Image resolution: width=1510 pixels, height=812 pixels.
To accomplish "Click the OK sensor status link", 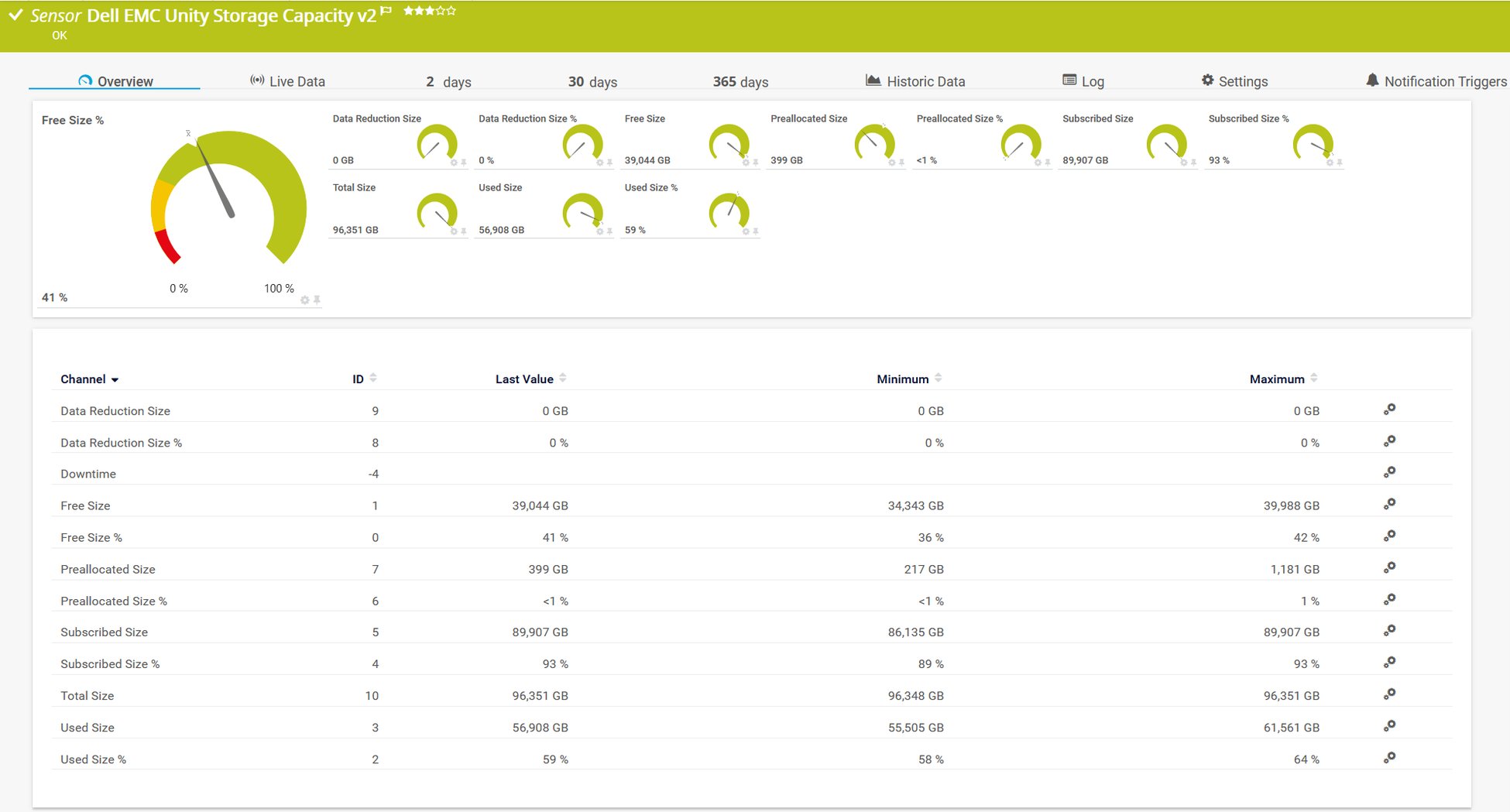I will (x=60, y=35).
